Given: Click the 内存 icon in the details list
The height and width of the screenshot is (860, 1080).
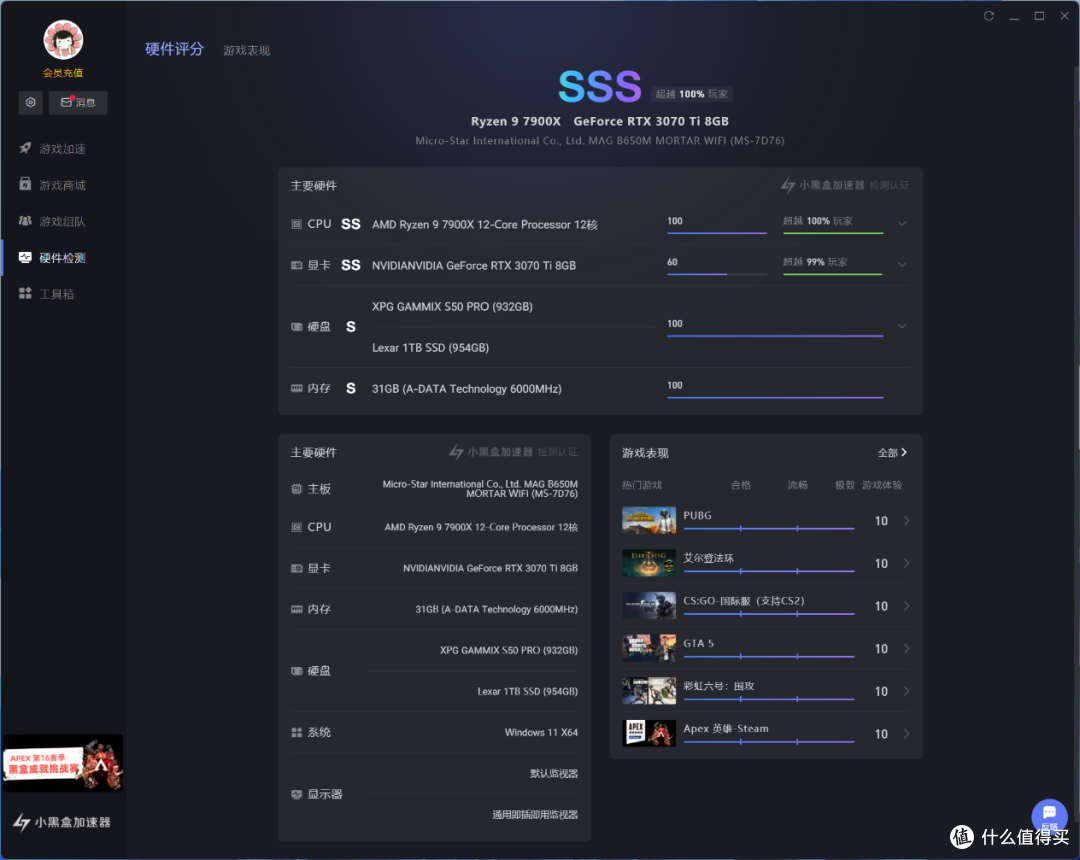Looking at the screenshot, I should [x=297, y=609].
